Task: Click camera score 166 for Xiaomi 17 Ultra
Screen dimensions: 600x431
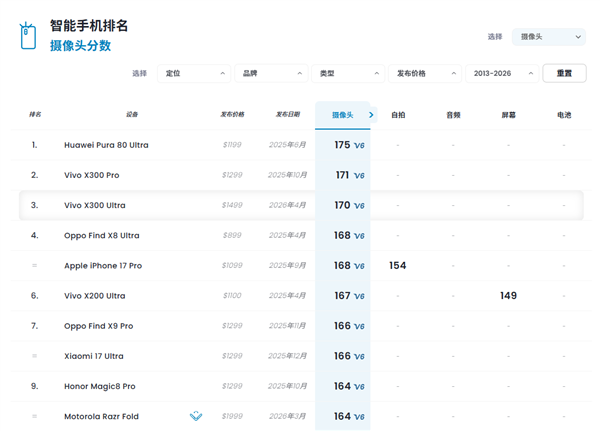Action: (342, 356)
